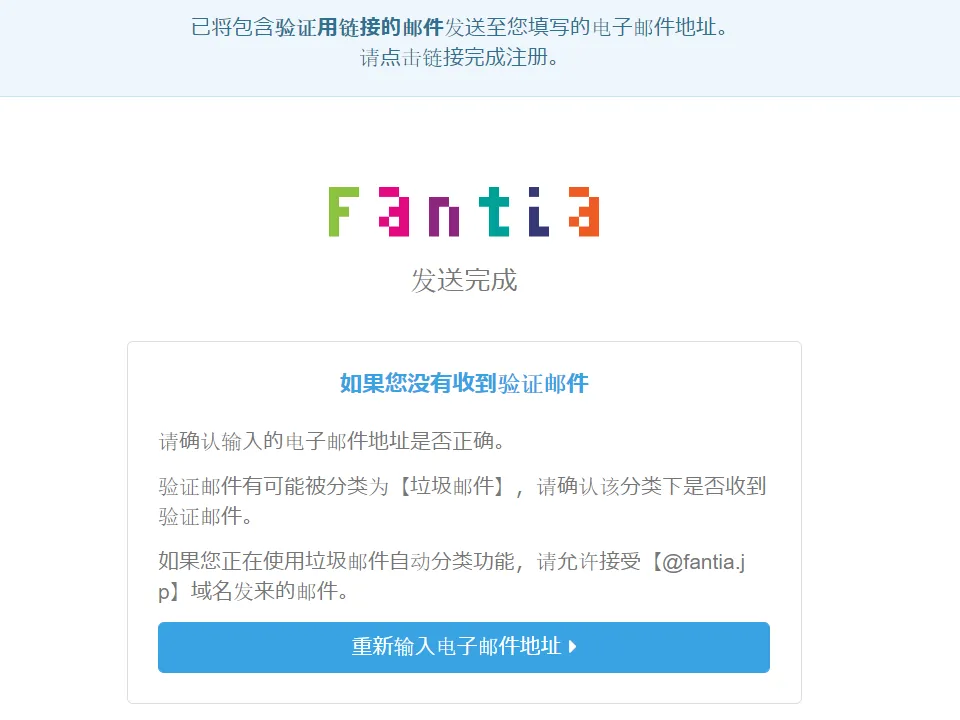
Task: Click the orange 'a' logo letter
Action: coord(583,212)
